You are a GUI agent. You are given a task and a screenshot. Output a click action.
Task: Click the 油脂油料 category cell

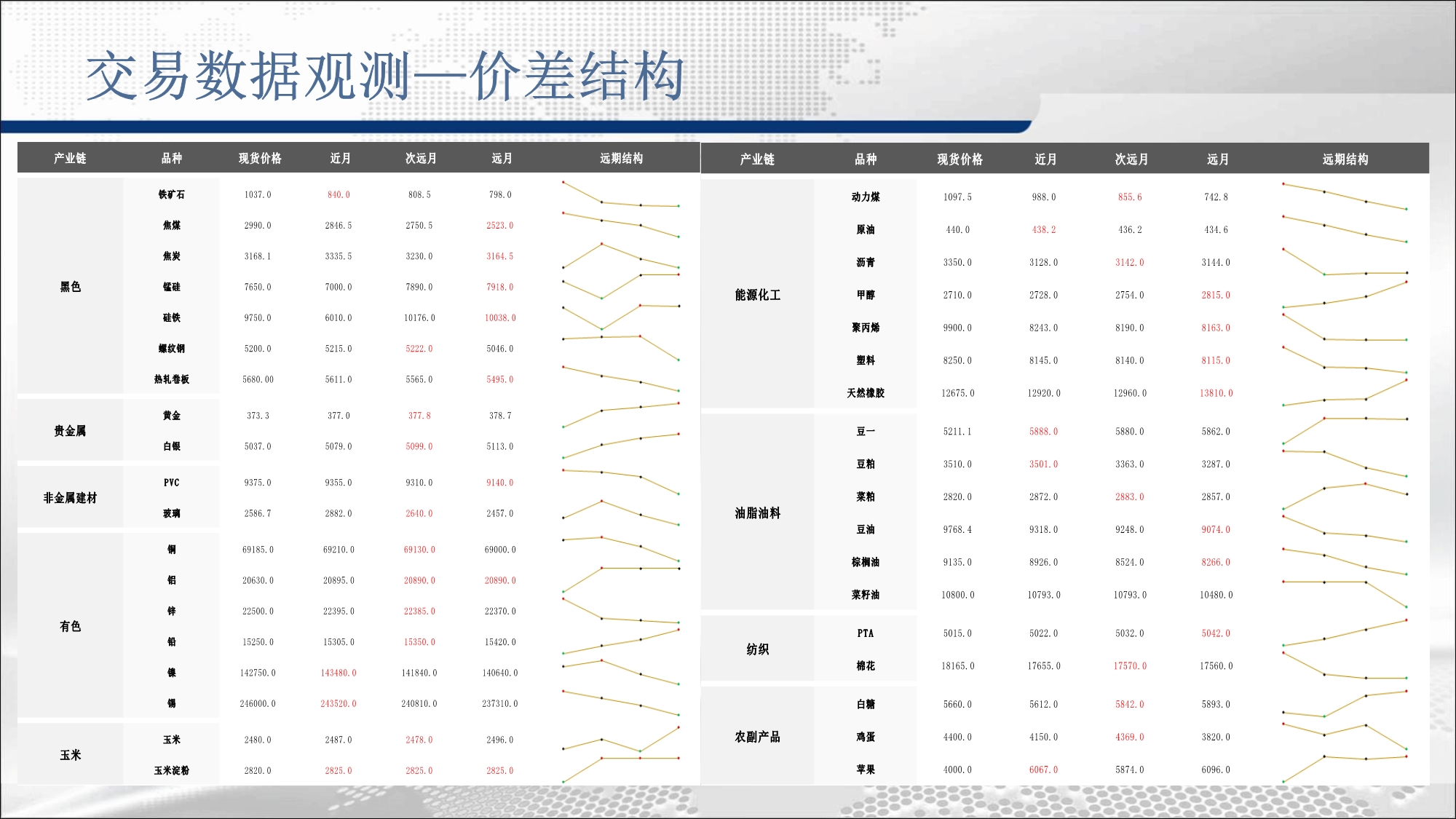coord(758,513)
